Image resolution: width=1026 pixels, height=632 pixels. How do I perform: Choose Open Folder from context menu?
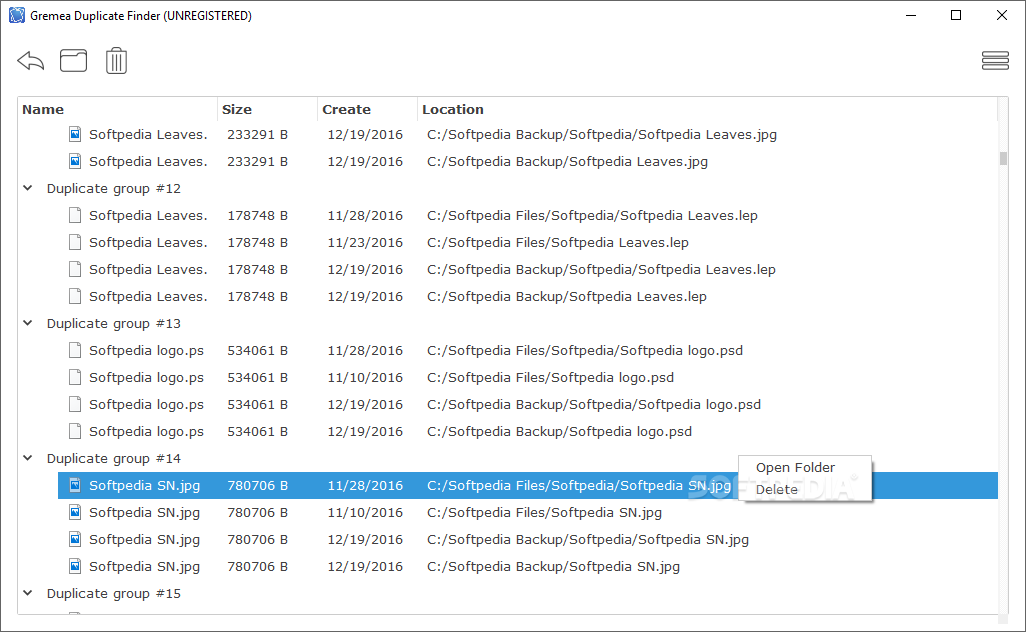point(795,467)
